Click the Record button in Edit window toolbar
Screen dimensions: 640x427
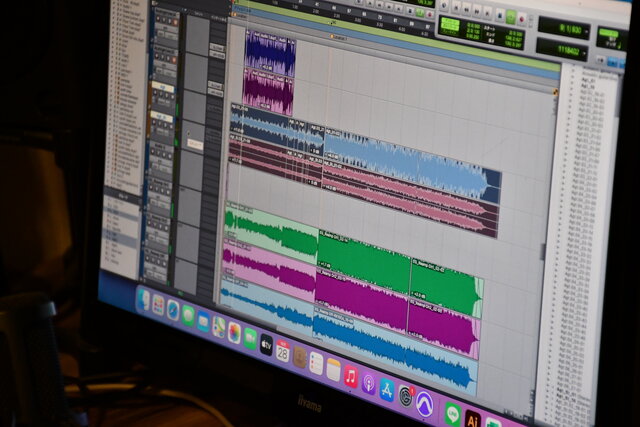430,14
